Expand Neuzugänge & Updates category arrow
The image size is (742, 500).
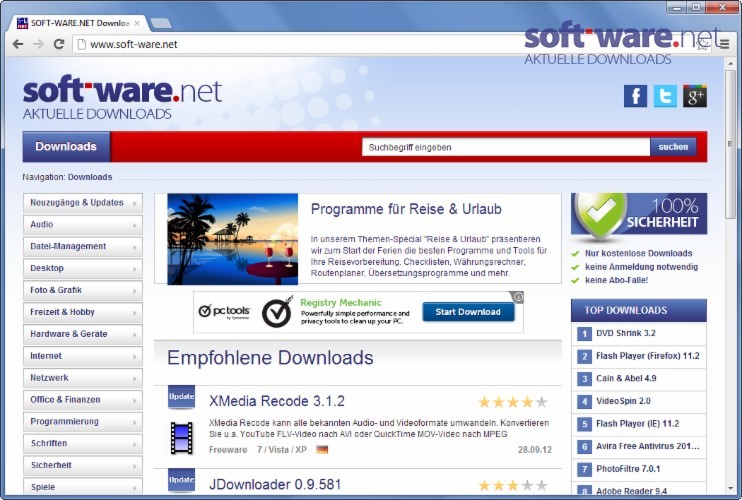point(134,203)
